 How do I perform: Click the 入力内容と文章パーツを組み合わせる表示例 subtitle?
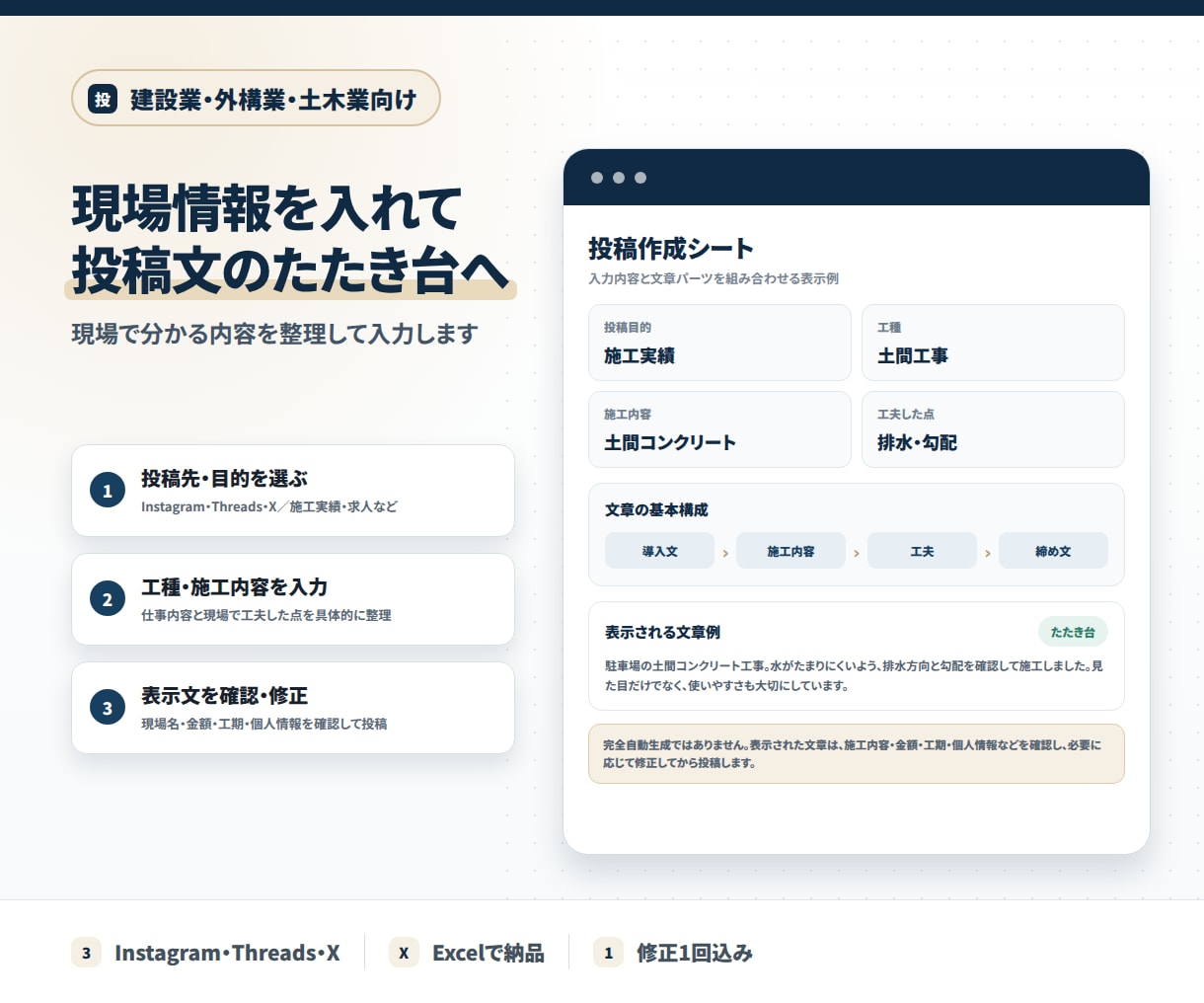pyautogui.click(x=714, y=278)
